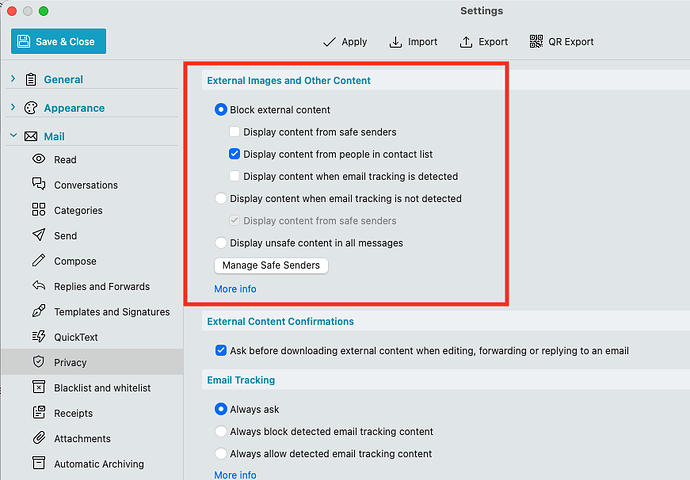Click the Save & Close button

(x=59, y=41)
